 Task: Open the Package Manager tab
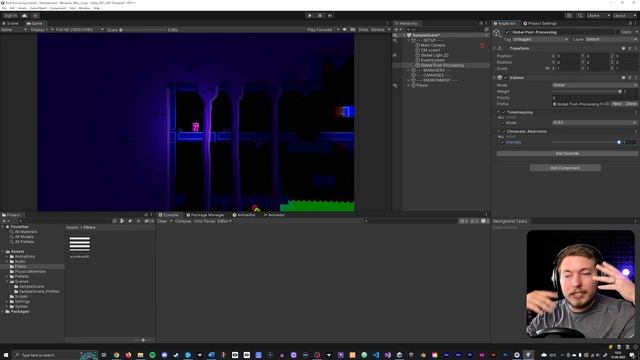(x=205, y=215)
